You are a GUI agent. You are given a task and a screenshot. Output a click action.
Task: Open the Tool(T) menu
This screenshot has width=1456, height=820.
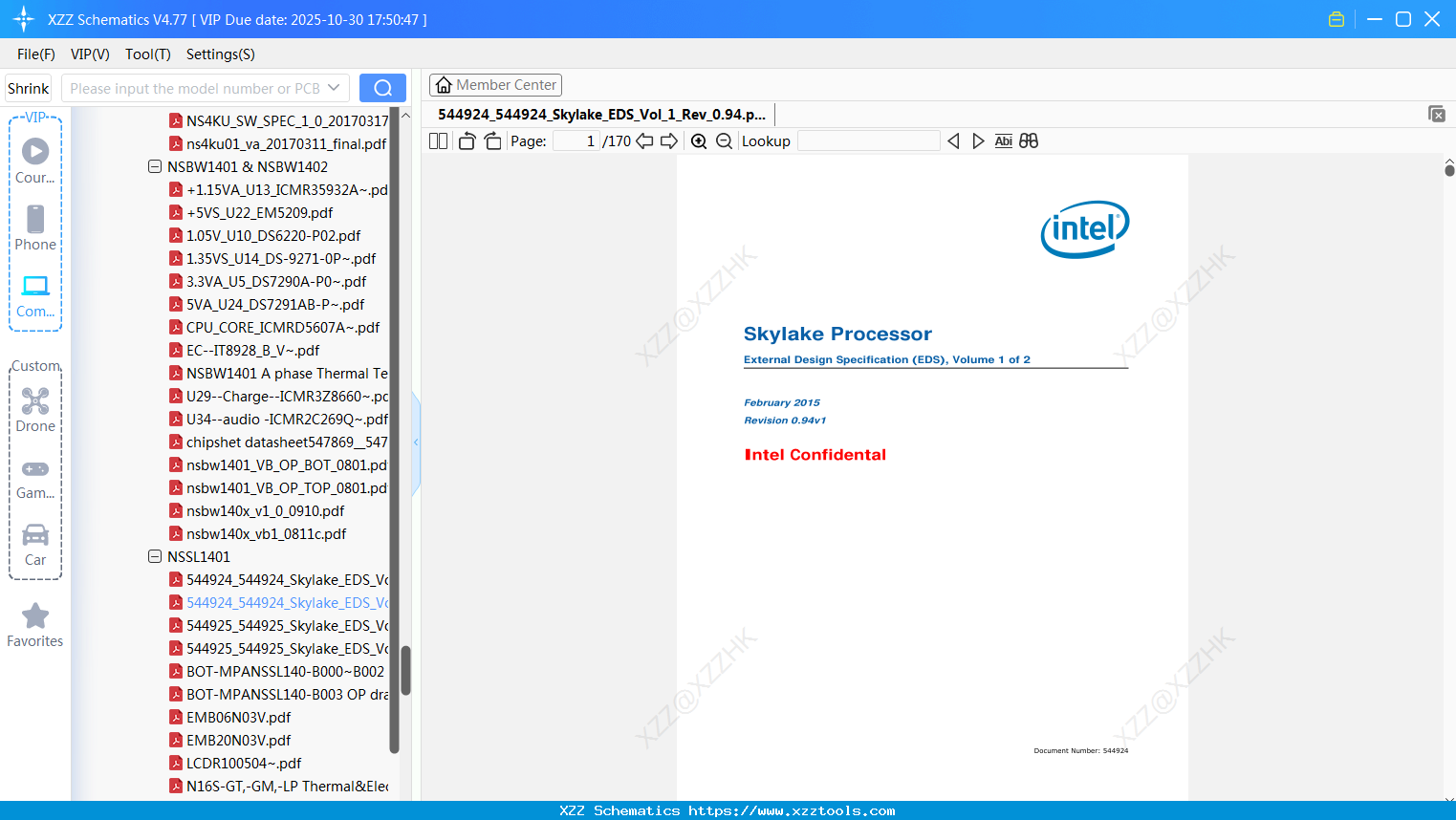(148, 54)
